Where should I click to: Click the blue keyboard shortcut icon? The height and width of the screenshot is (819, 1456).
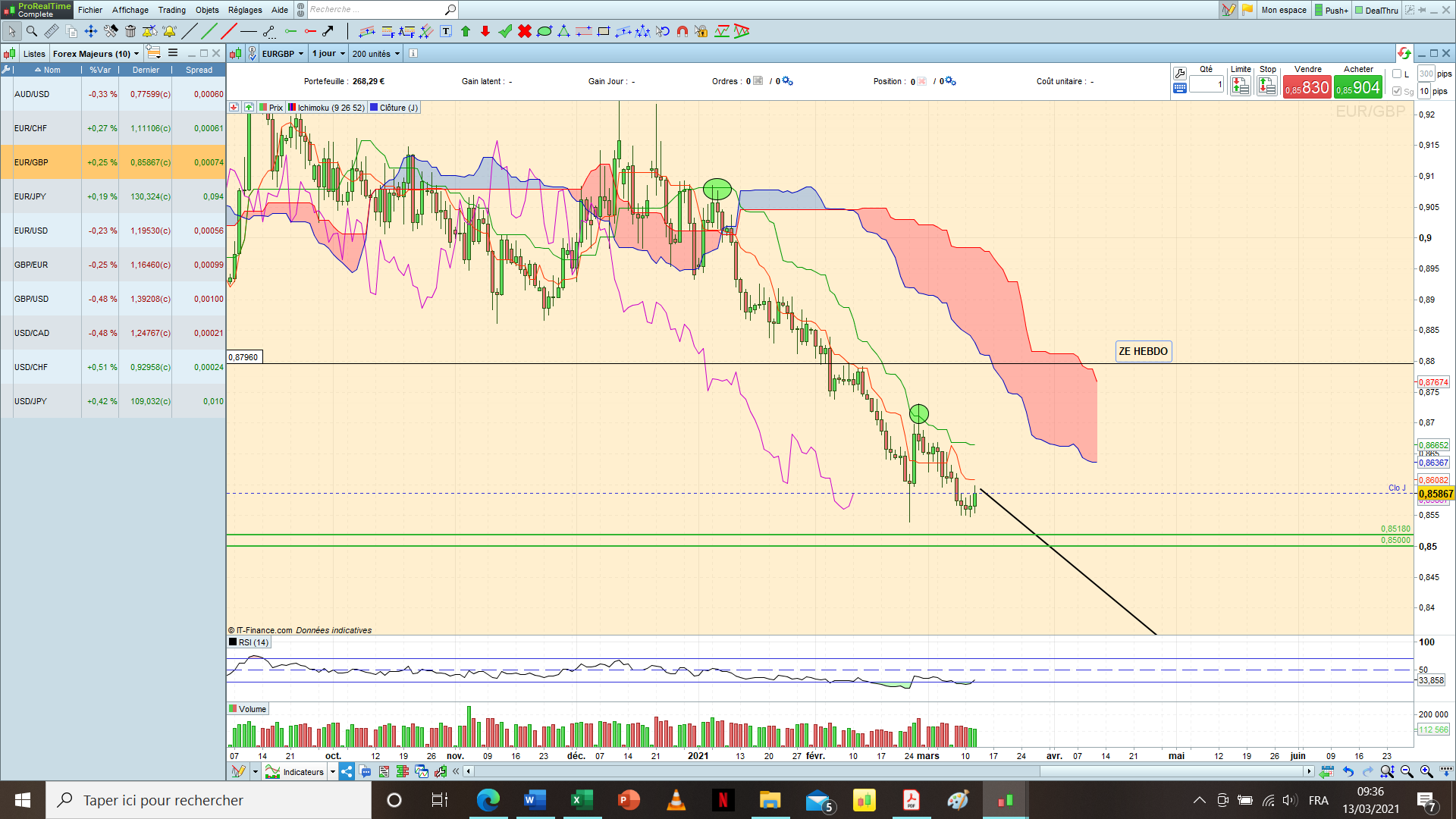coord(1179,88)
